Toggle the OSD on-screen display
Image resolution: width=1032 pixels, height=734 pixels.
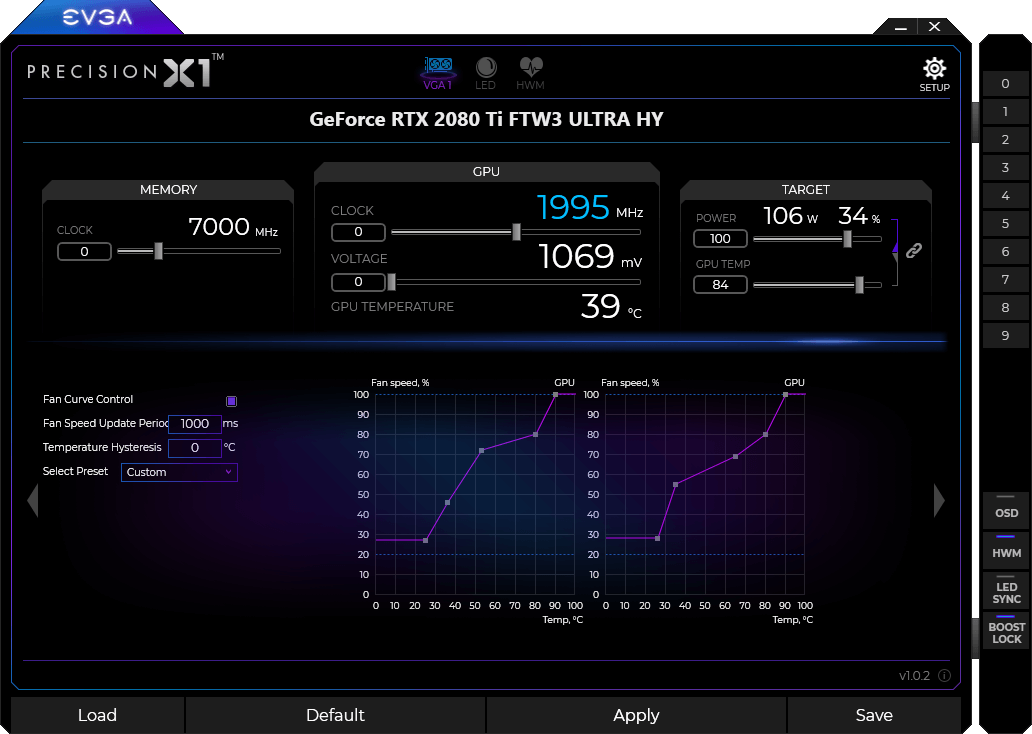point(1006,510)
